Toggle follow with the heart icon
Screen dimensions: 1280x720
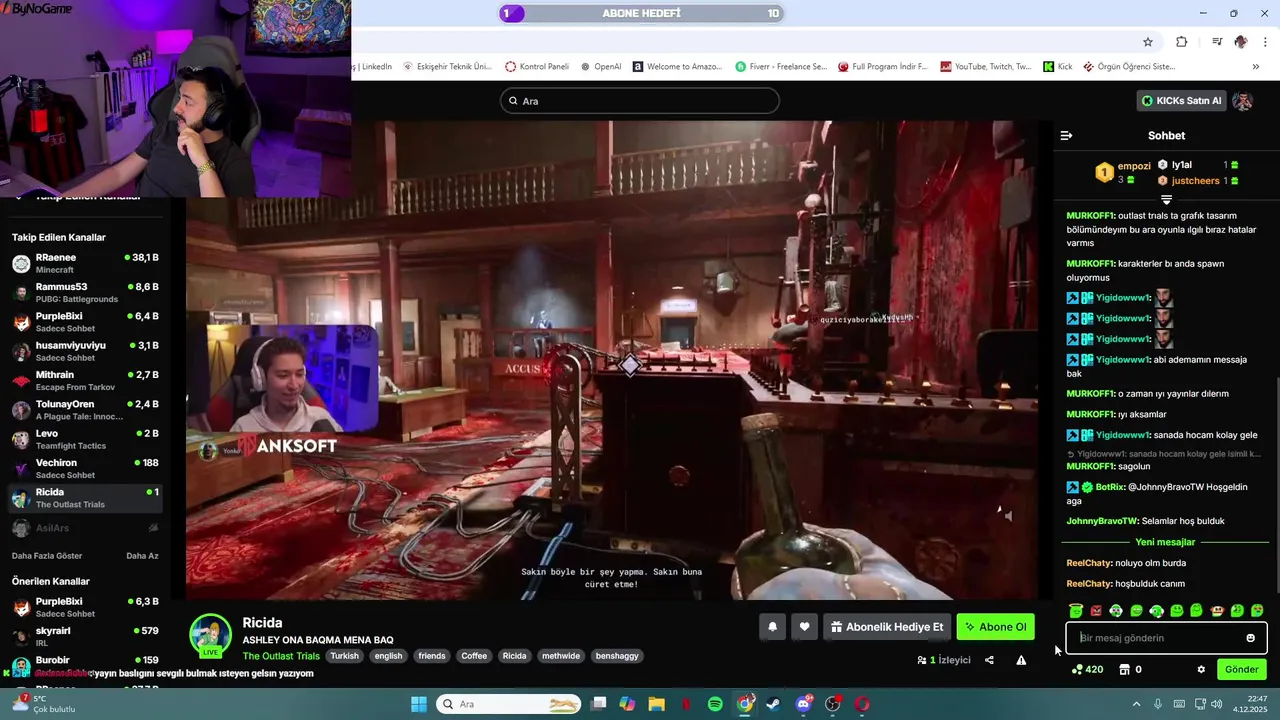(804, 627)
